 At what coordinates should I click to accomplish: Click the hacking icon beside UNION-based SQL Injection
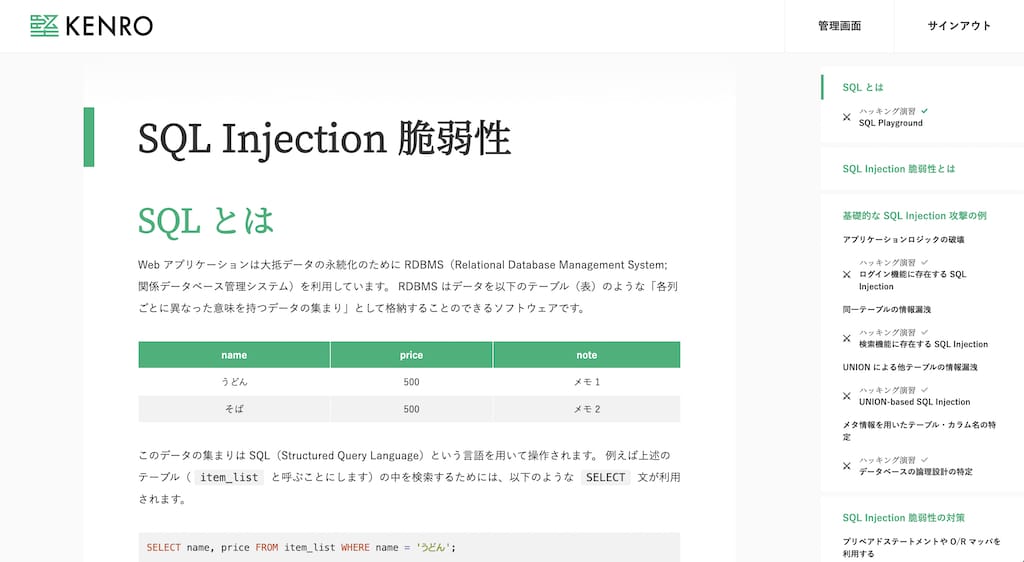(x=847, y=396)
